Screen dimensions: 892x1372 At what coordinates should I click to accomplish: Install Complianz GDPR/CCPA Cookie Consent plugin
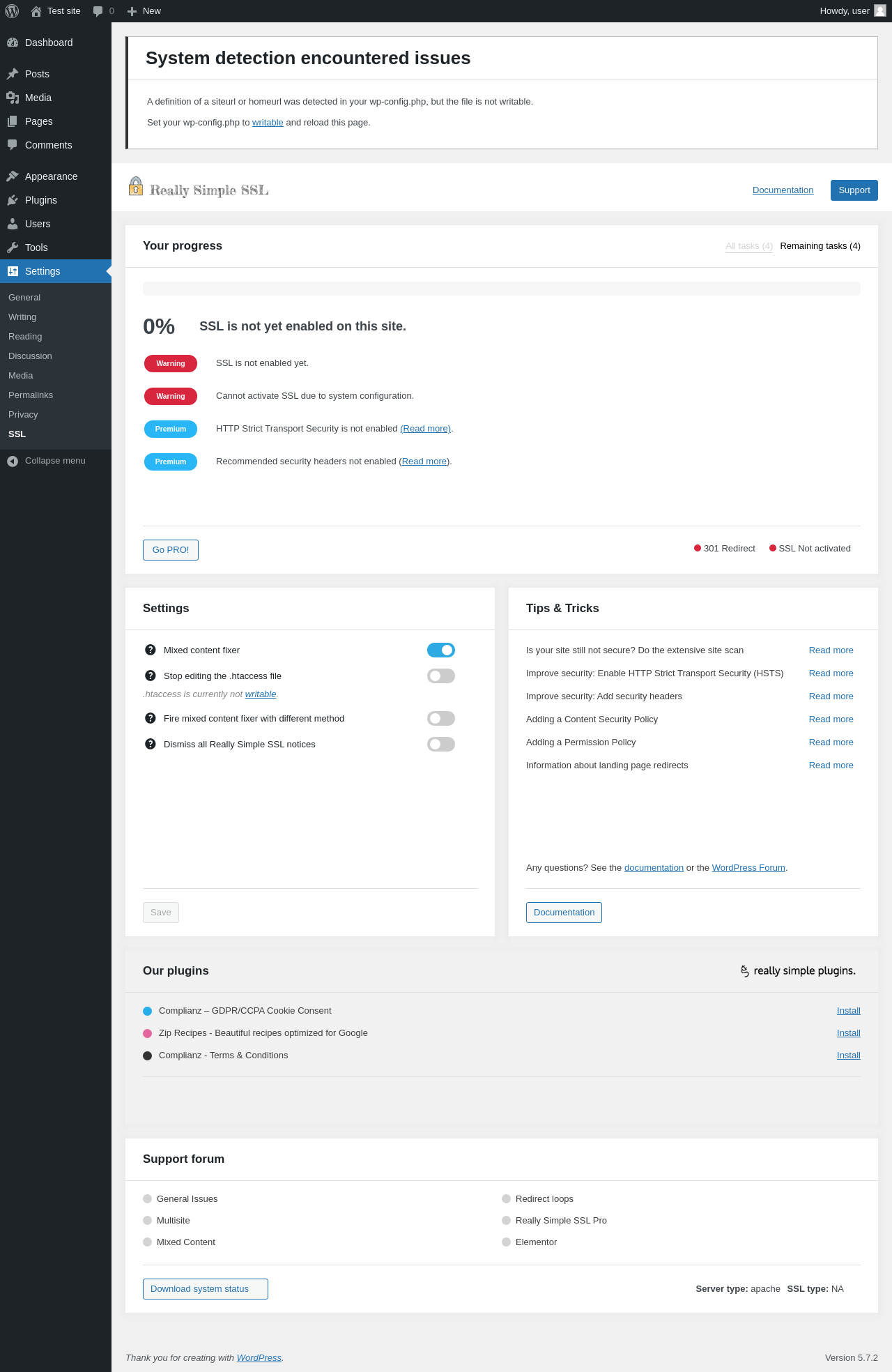(848, 1011)
